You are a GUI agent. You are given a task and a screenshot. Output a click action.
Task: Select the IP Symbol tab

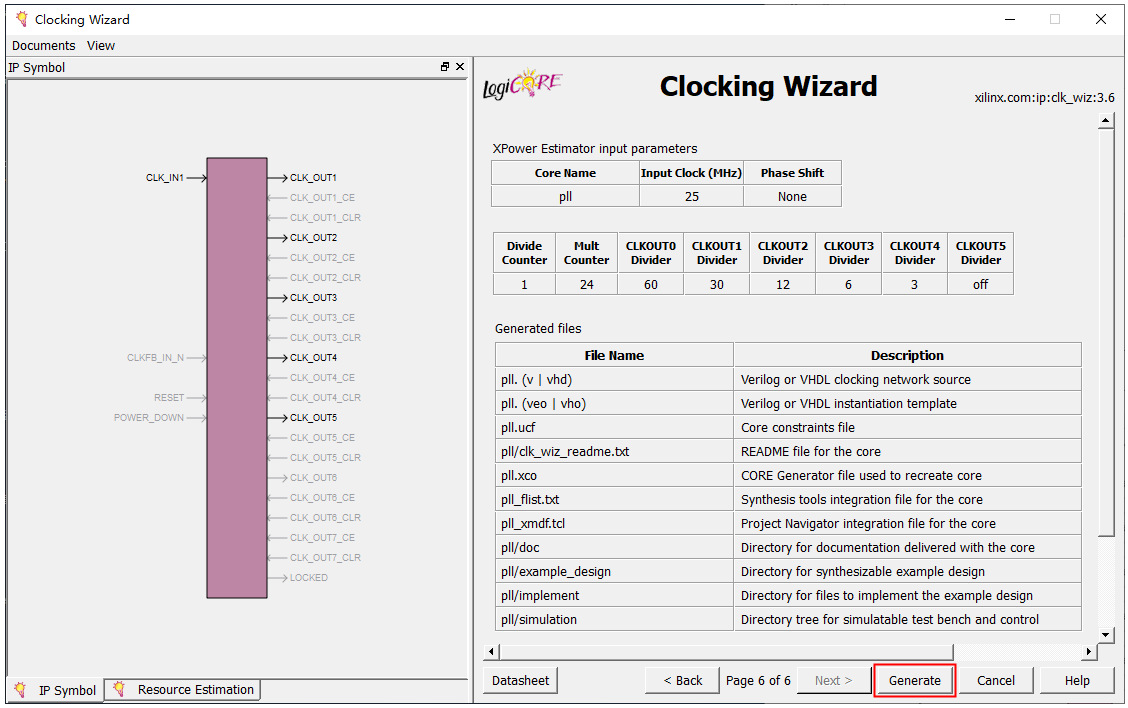(x=66, y=690)
